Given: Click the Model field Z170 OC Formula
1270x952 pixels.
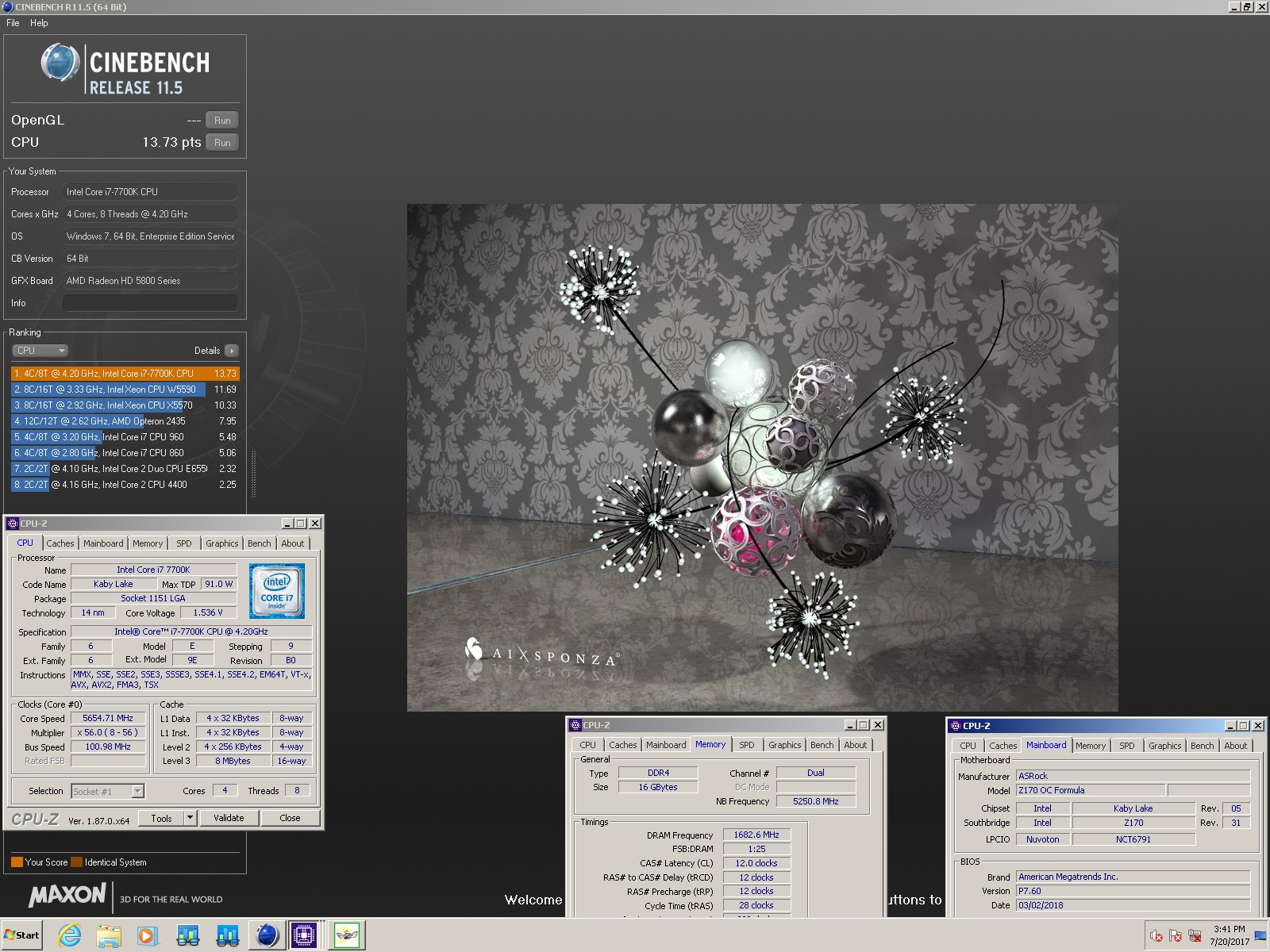Looking at the screenshot, I should point(1091,790).
